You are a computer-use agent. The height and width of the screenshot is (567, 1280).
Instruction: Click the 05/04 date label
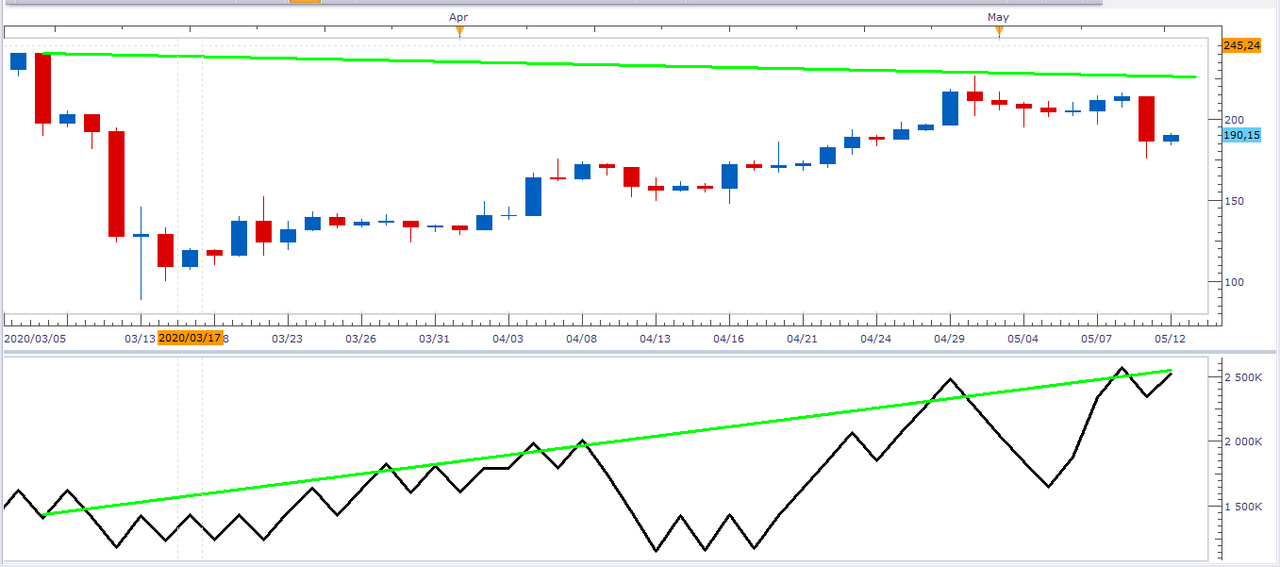click(1023, 339)
